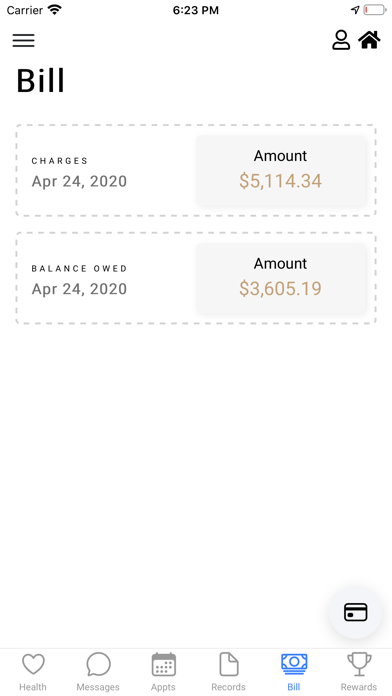The image size is (392, 696).
Task: Open the Charges amount $5,114.34 box
Action: pos(281,171)
